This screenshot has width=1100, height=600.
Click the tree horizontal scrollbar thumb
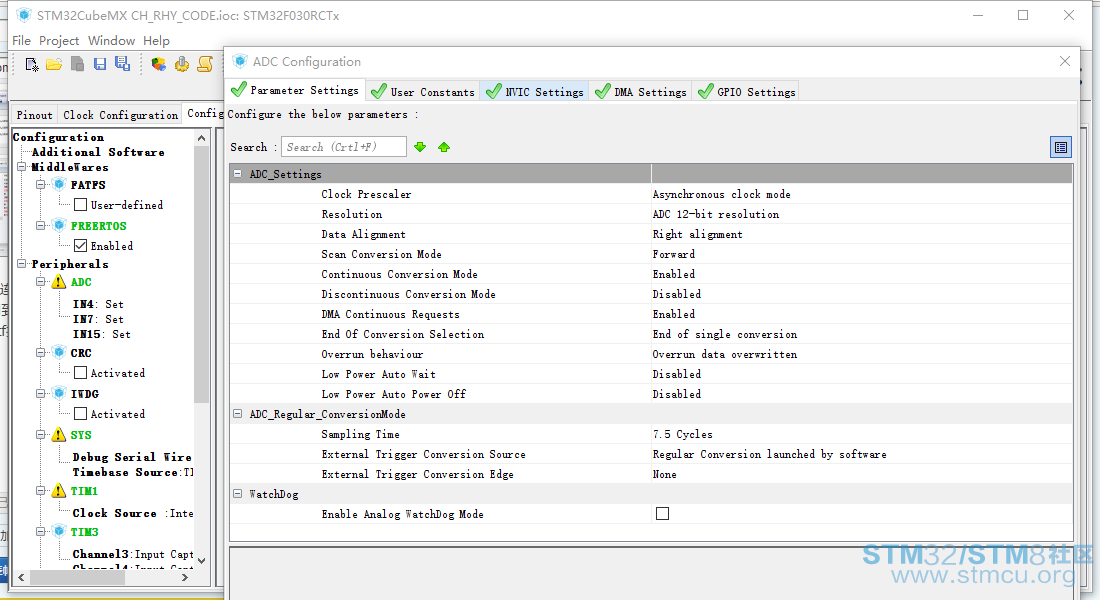pos(77,578)
